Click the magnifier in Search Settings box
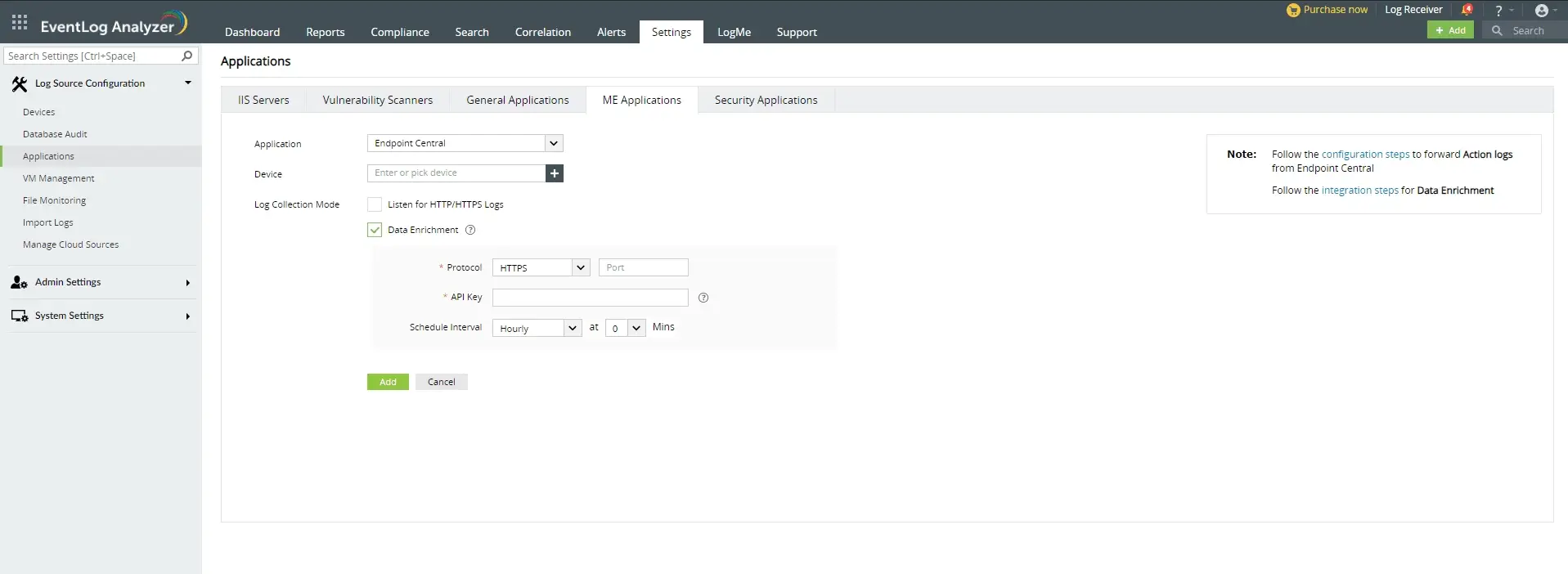Screen dimensions: 1568x574 click(x=186, y=56)
